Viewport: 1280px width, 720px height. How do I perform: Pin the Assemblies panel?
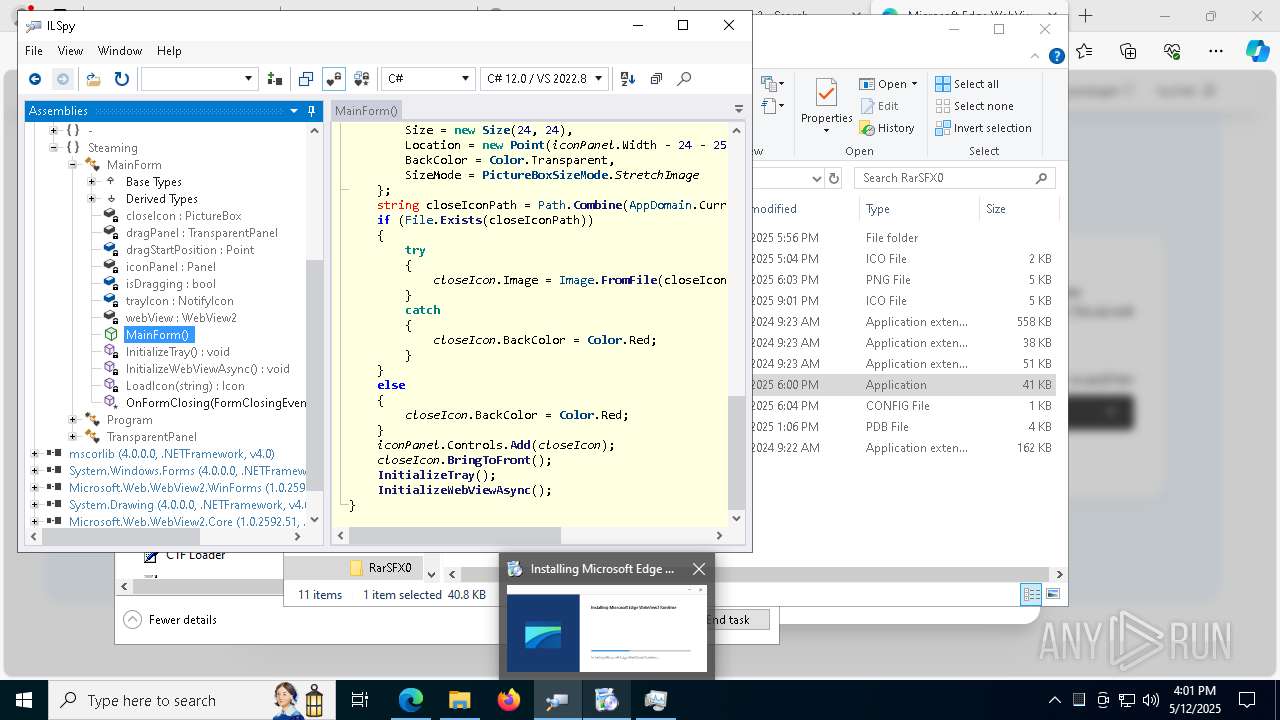pos(311,111)
